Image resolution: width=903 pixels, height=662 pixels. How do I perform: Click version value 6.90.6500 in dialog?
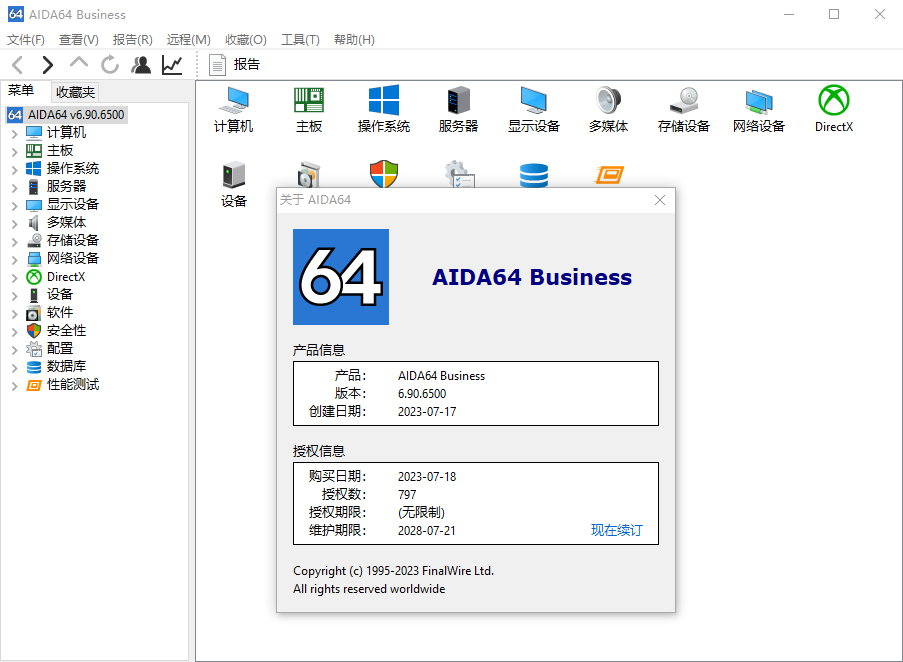[422, 394]
